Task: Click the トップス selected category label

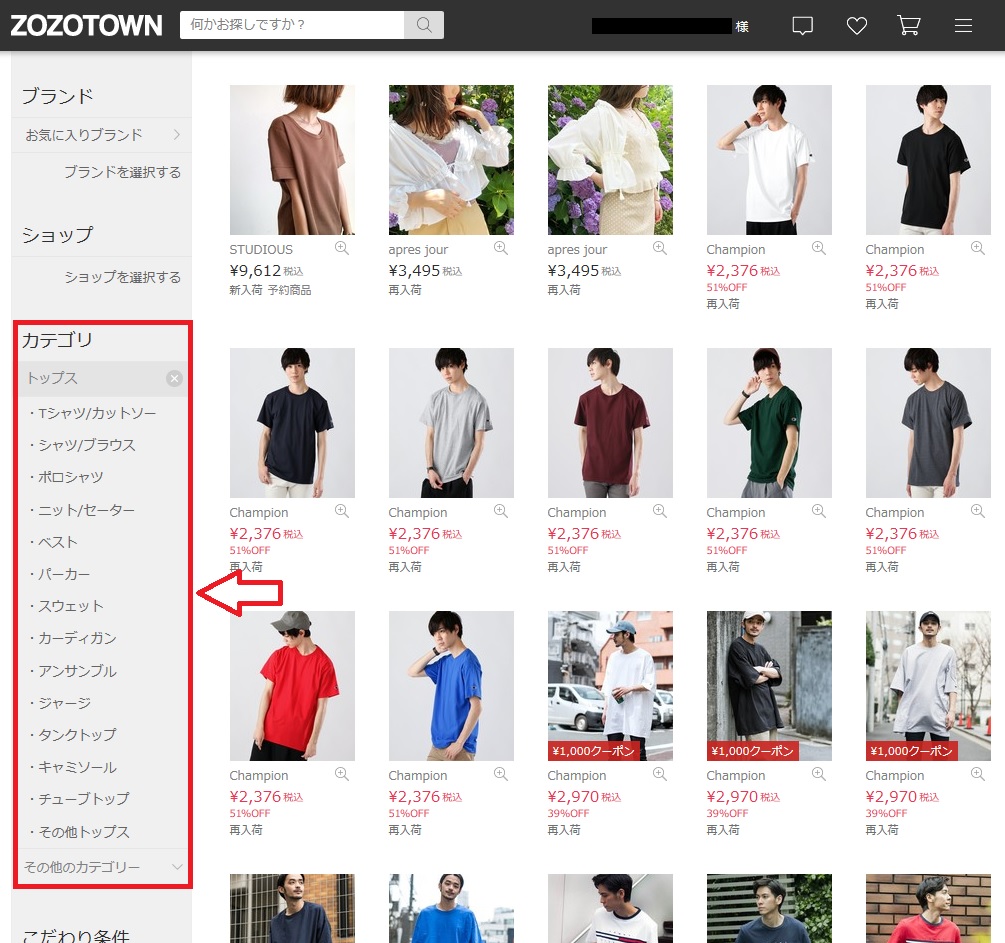Action: [52, 378]
